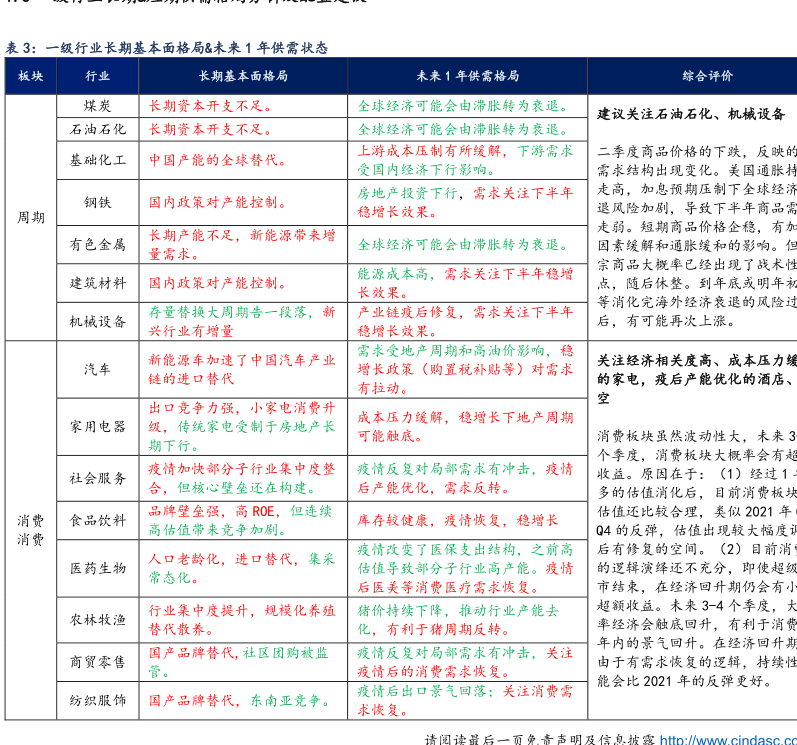Image resolution: width=797 pixels, height=745 pixels.
Task: Select the '石油石化' industry cell
Action: (x=98, y=129)
